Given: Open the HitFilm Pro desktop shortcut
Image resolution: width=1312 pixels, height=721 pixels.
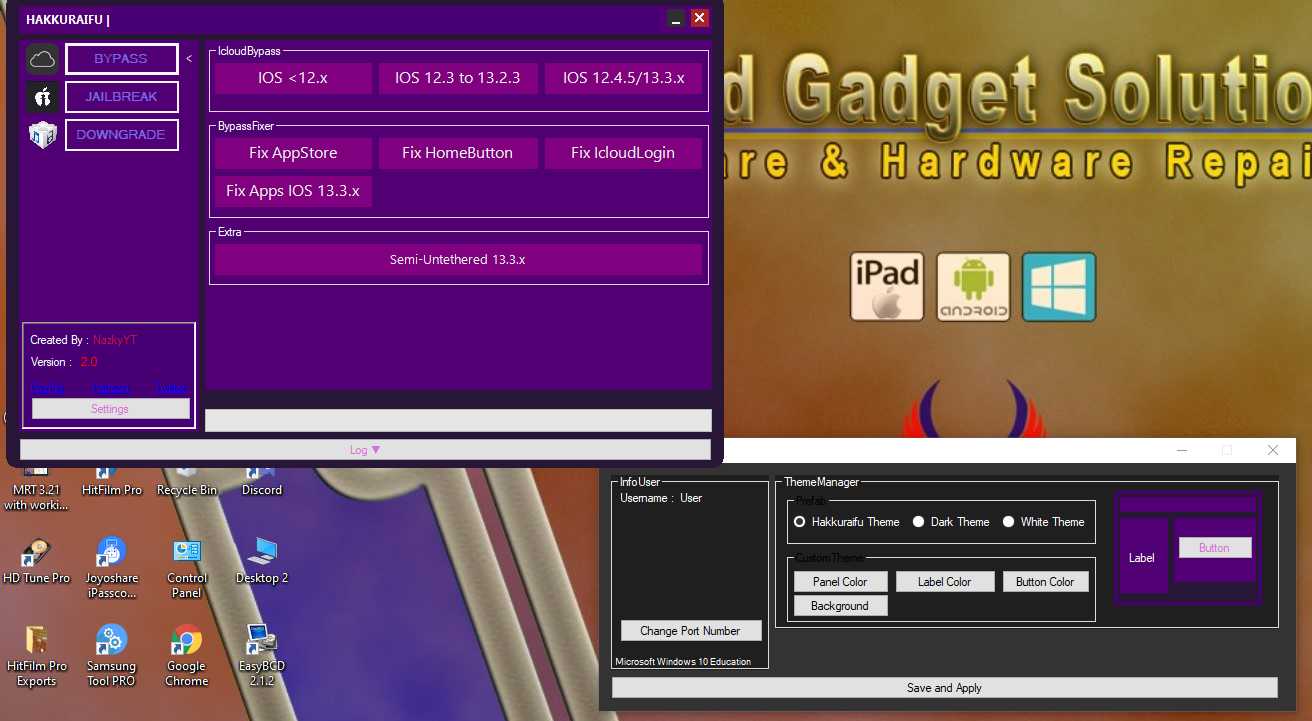Looking at the screenshot, I should click(x=111, y=482).
